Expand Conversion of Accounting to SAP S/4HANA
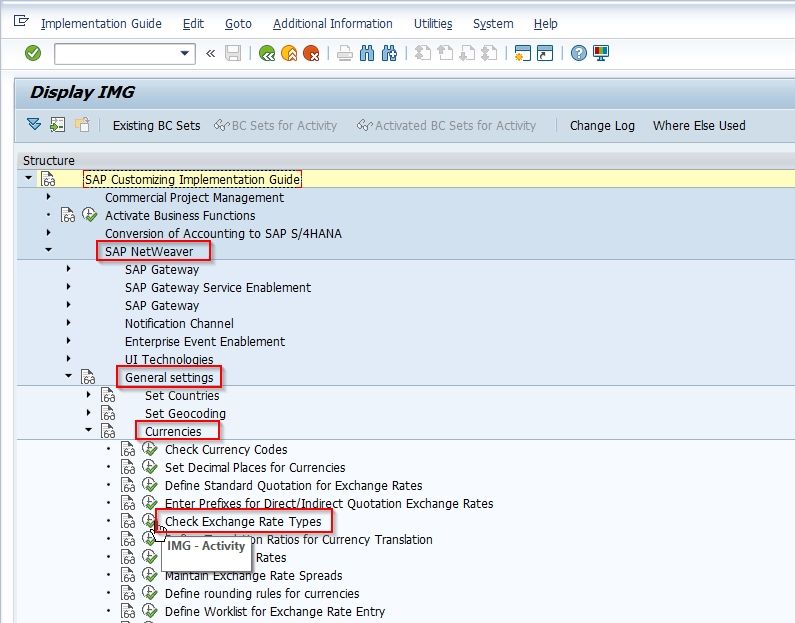 (x=49, y=232)
